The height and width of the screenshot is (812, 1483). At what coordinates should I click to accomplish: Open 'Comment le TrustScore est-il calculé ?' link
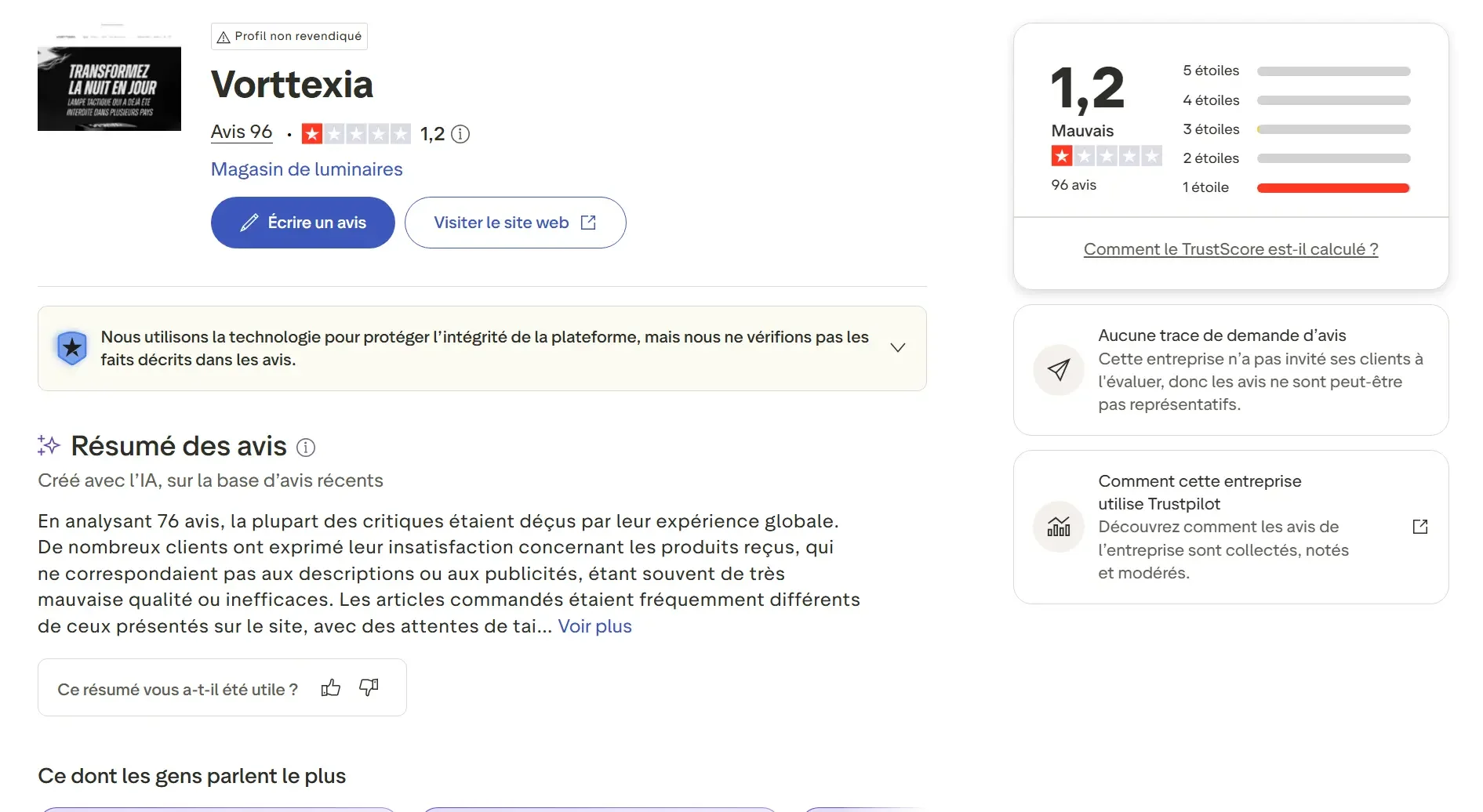1230,249
